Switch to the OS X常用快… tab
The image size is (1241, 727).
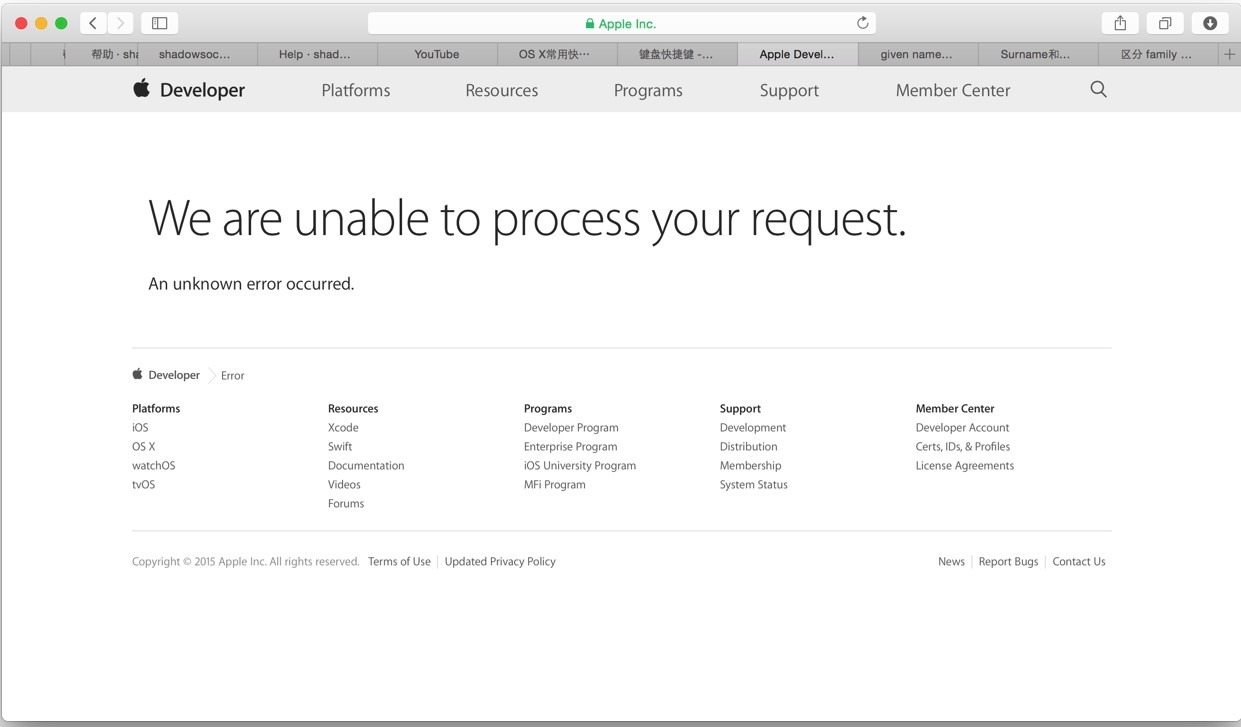[x=554, y=54]
